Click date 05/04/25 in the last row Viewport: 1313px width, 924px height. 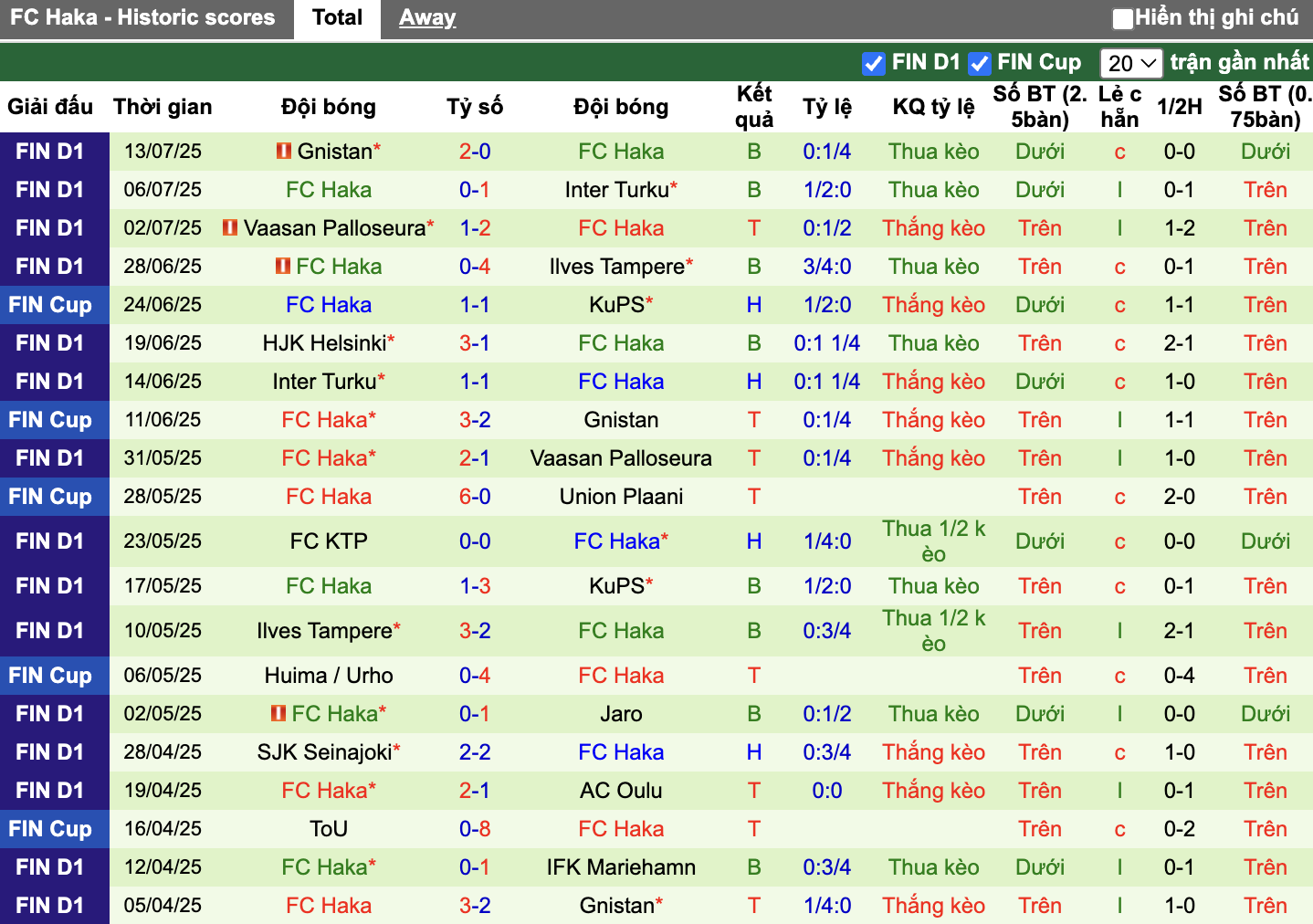coord(163,906)
